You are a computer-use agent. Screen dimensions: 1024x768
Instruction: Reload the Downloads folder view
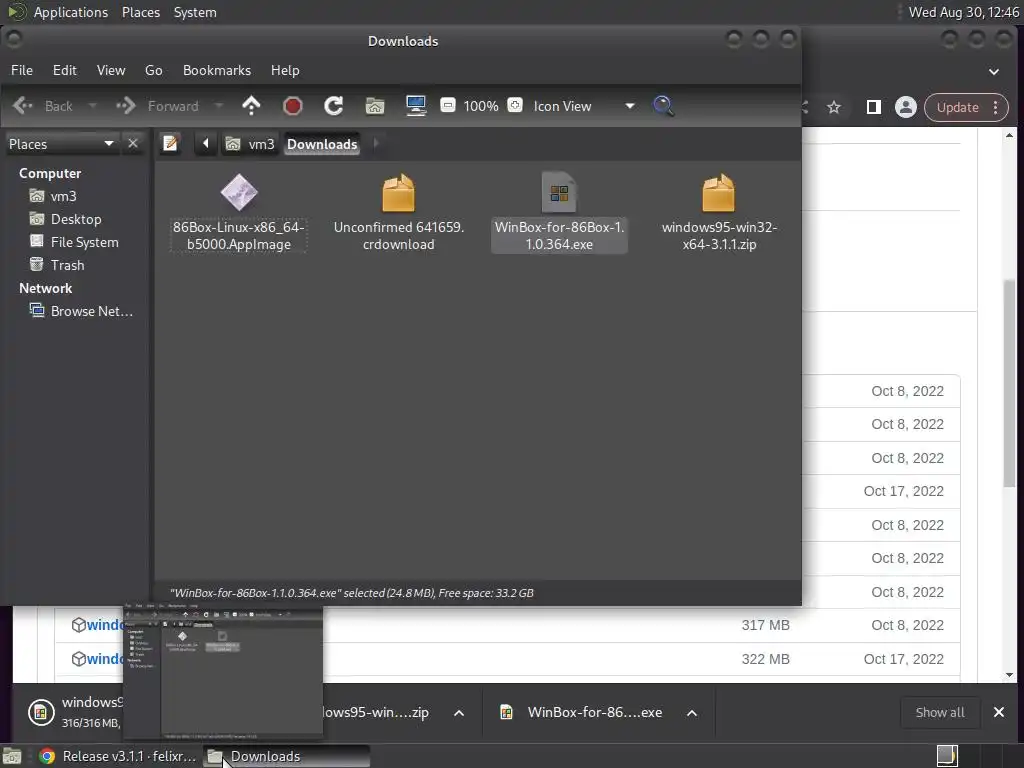click(334, 106)
